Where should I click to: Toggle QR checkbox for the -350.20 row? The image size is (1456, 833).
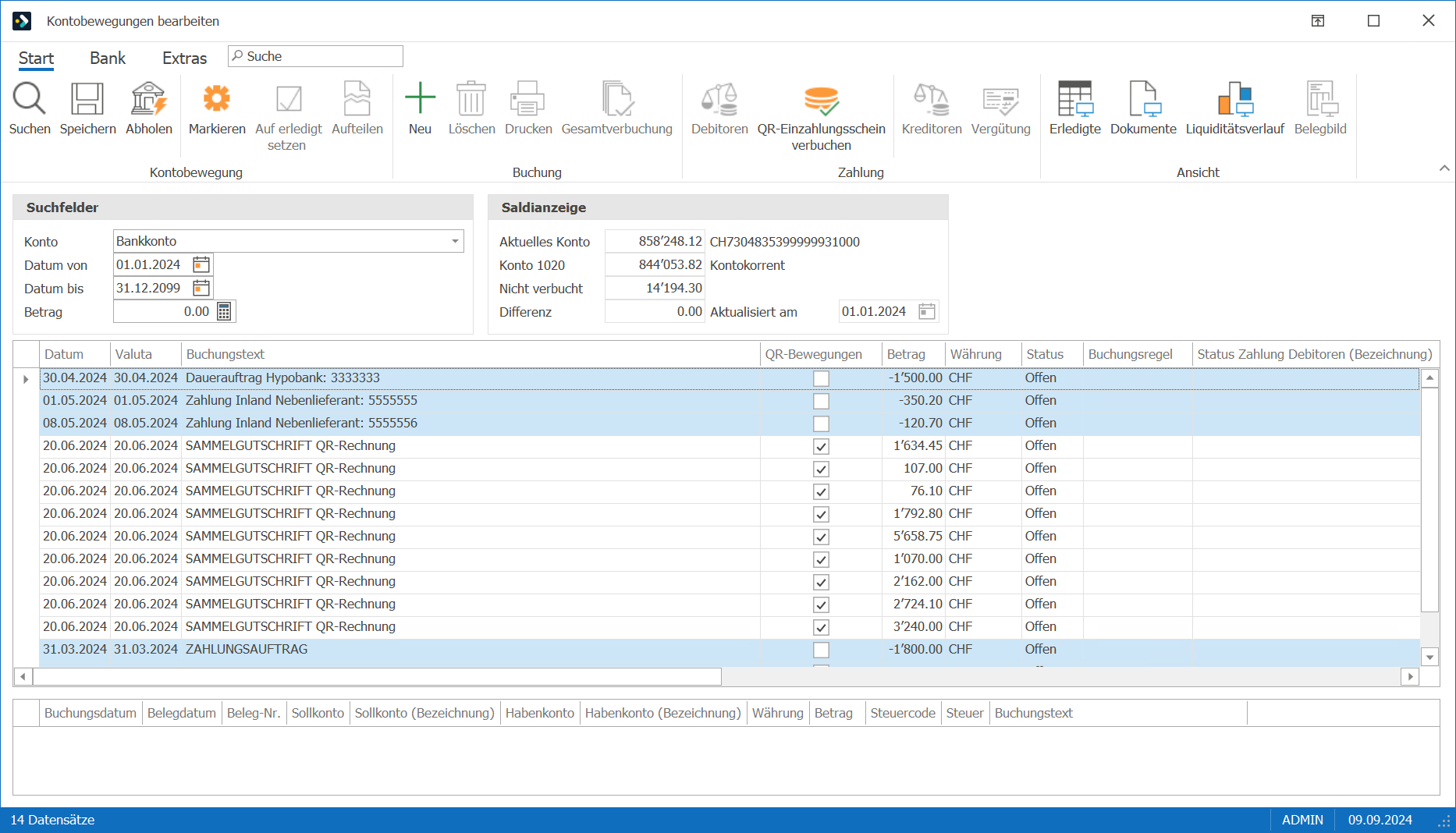click(x=821, y=401)
